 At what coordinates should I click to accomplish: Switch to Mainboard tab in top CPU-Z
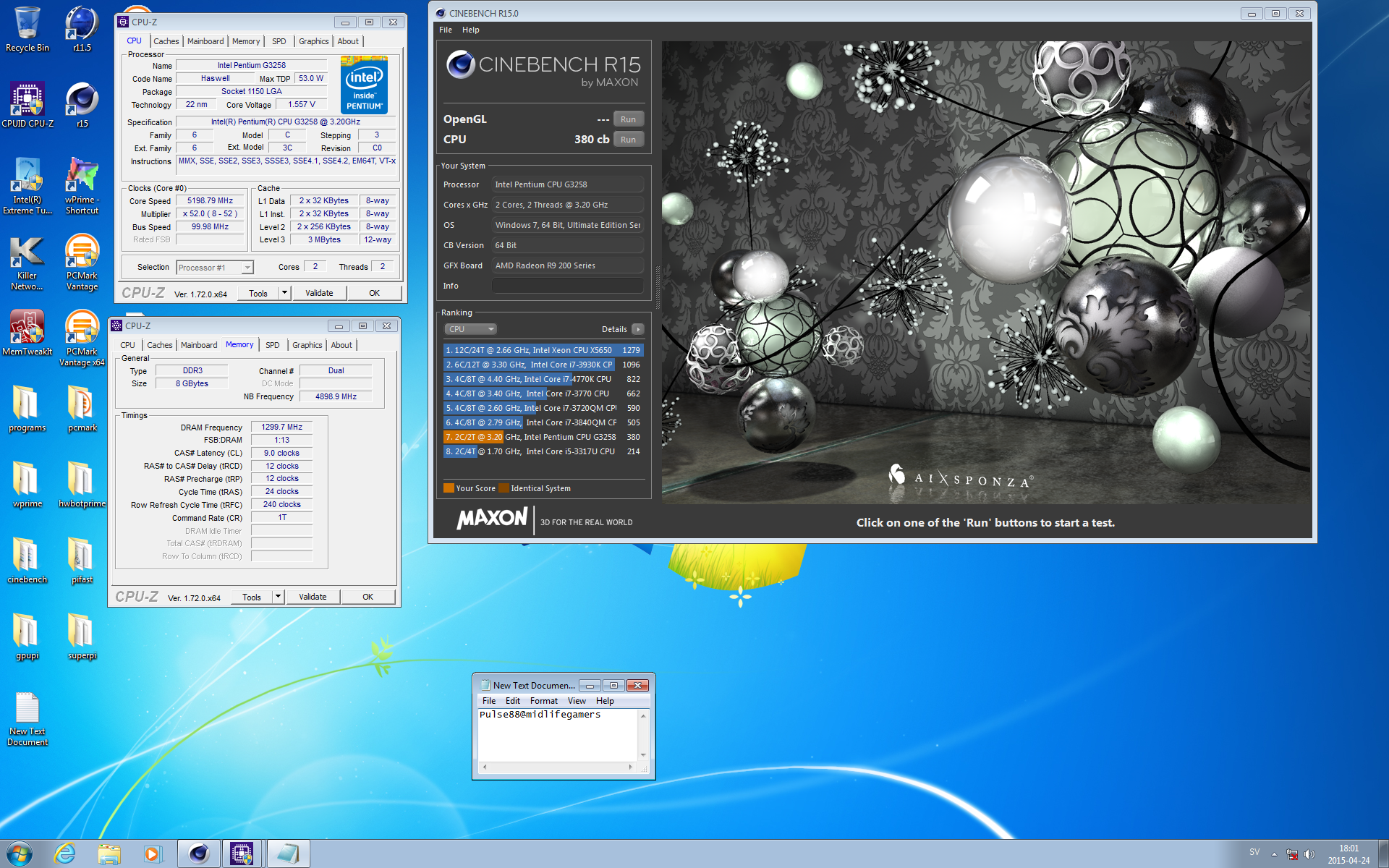click(205, 41)
